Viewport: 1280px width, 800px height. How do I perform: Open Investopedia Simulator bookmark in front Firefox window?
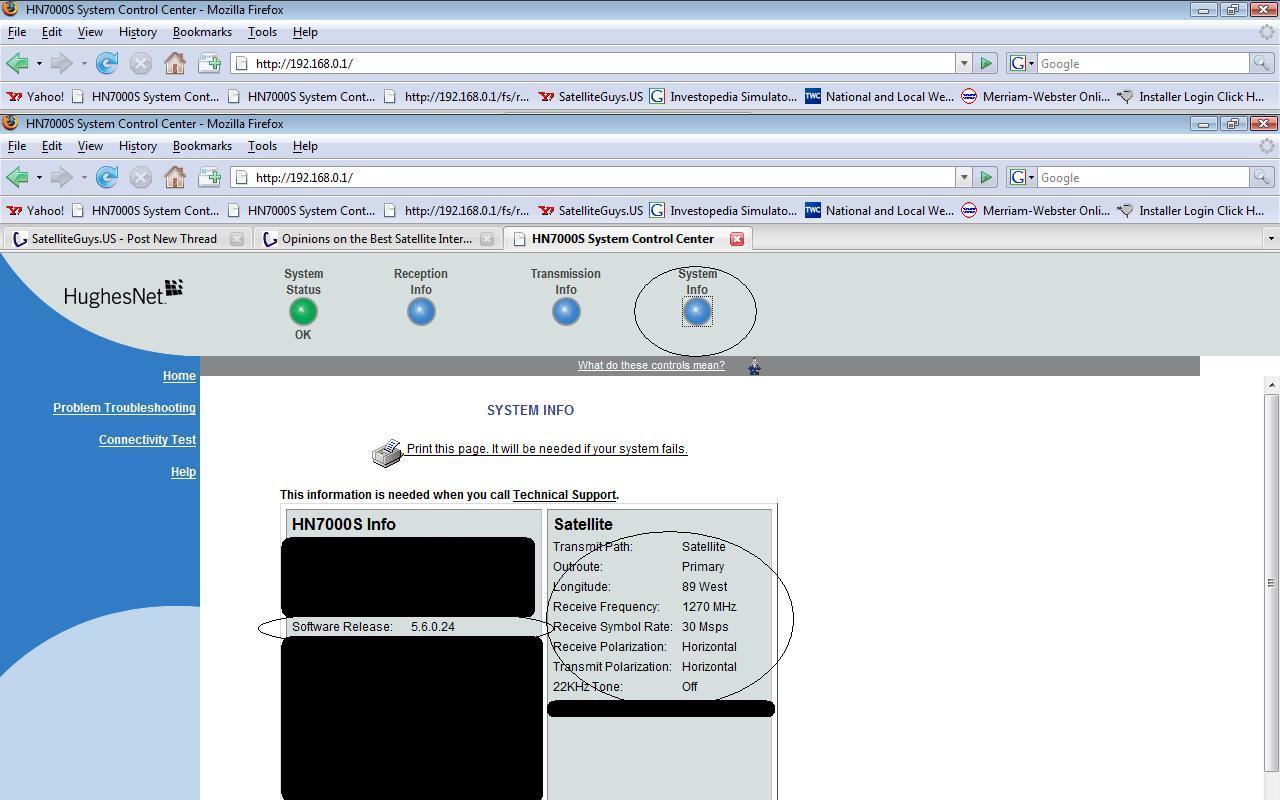pos(723,211)
